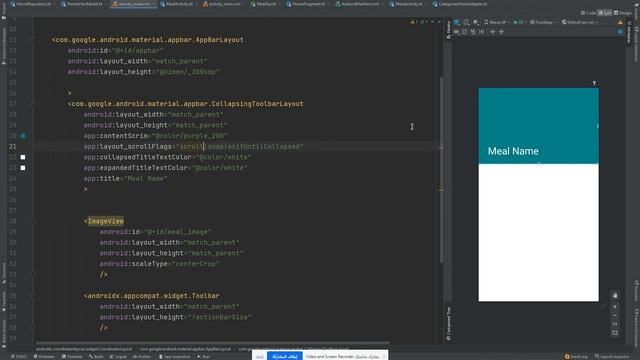Click the layout warning triangle icon
640x360 pixels.
click(x=620, y=22)
